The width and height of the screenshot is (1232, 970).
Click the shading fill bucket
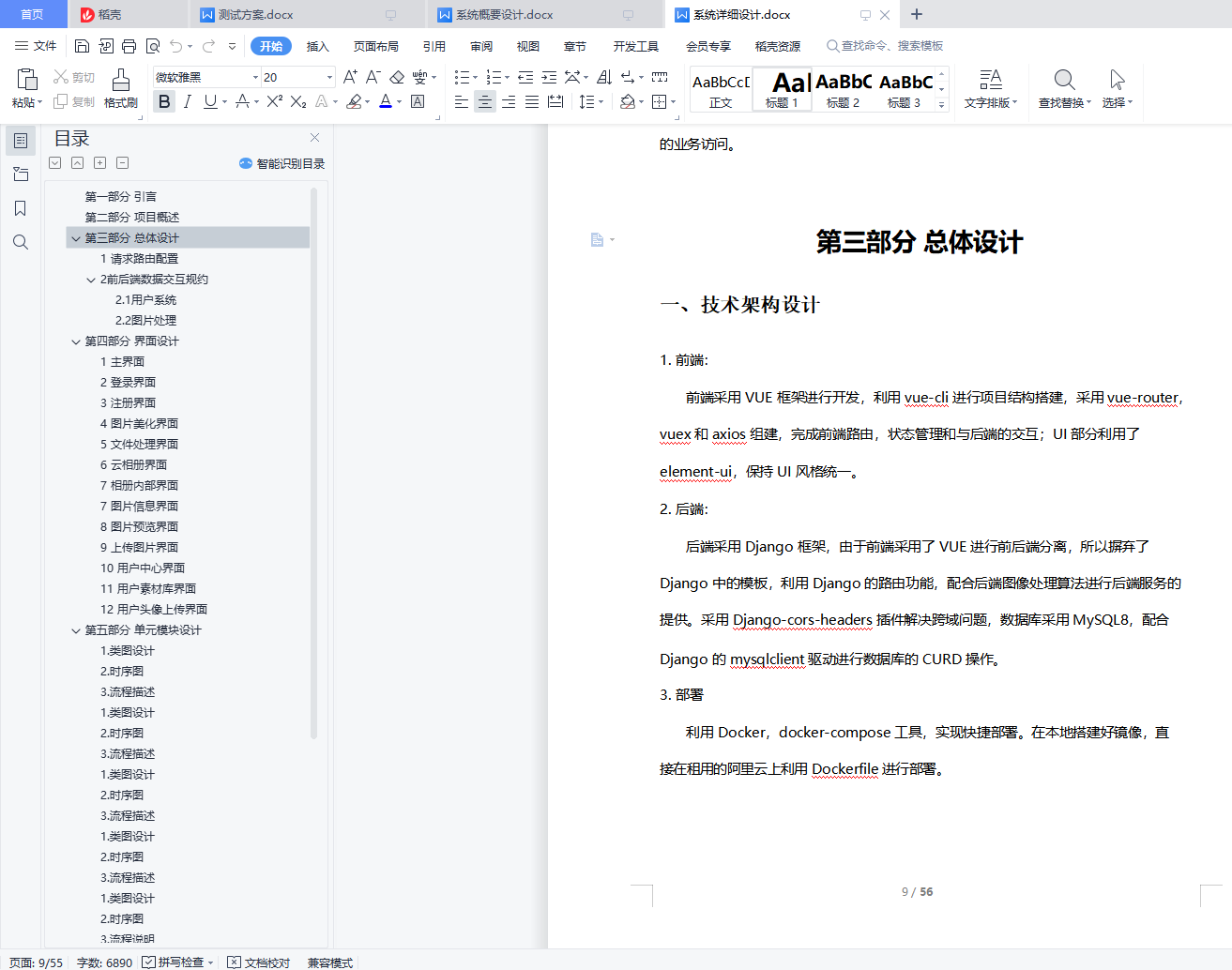(628, 101)
